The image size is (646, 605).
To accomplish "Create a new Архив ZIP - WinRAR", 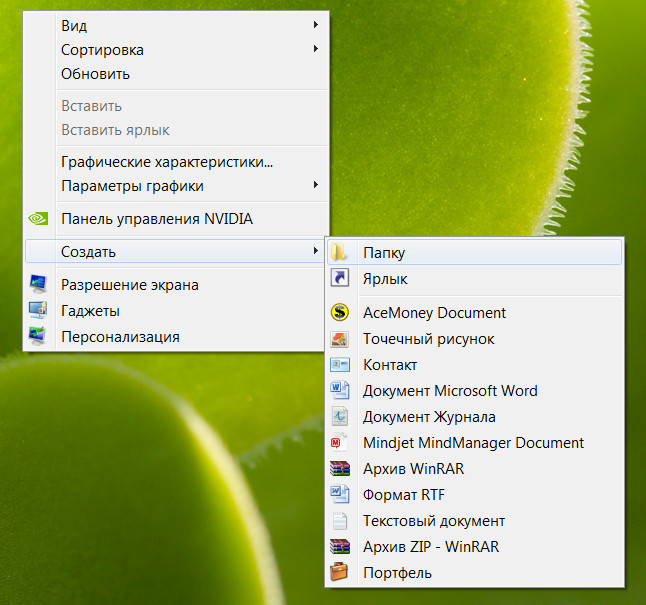I will pos(474,547).
